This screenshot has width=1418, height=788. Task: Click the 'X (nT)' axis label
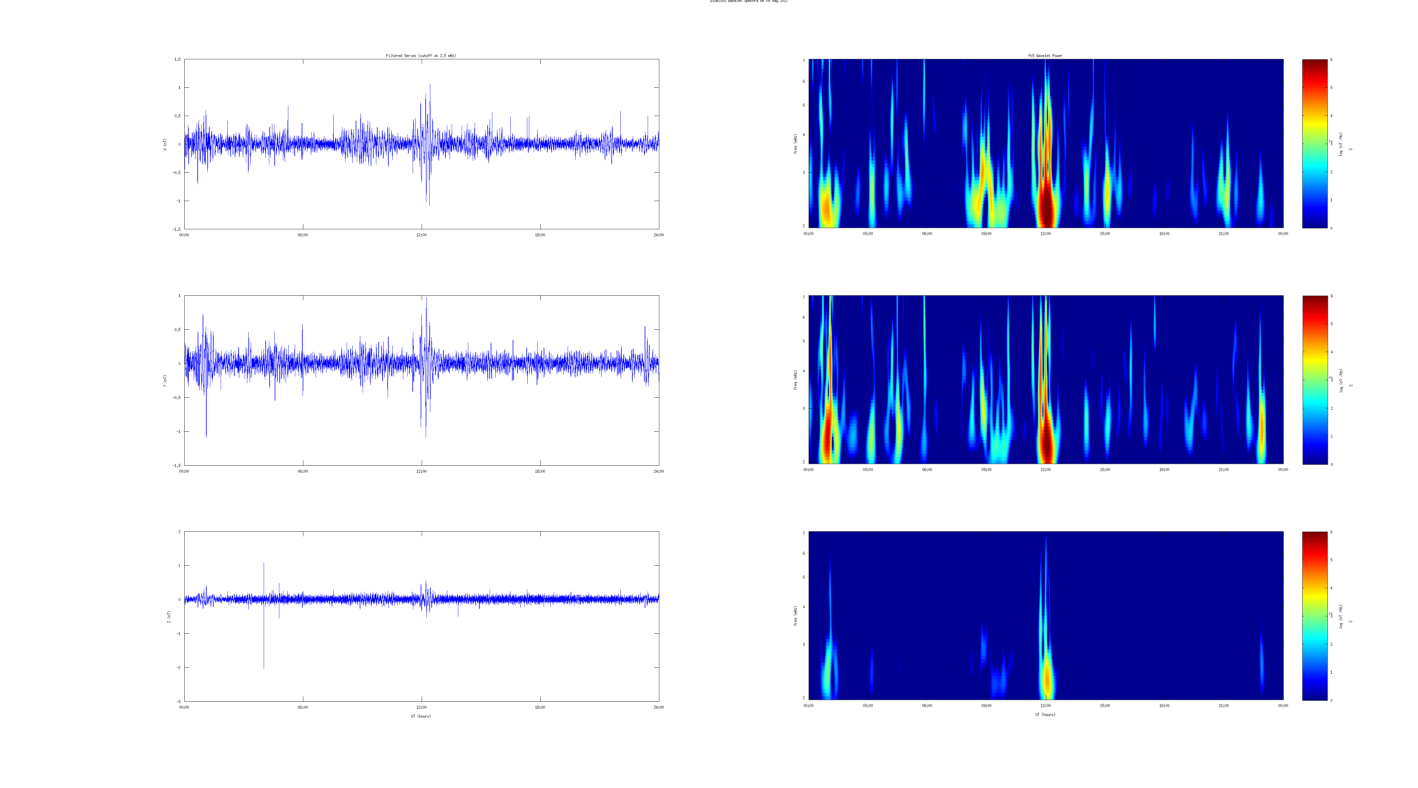pos(165,144)
